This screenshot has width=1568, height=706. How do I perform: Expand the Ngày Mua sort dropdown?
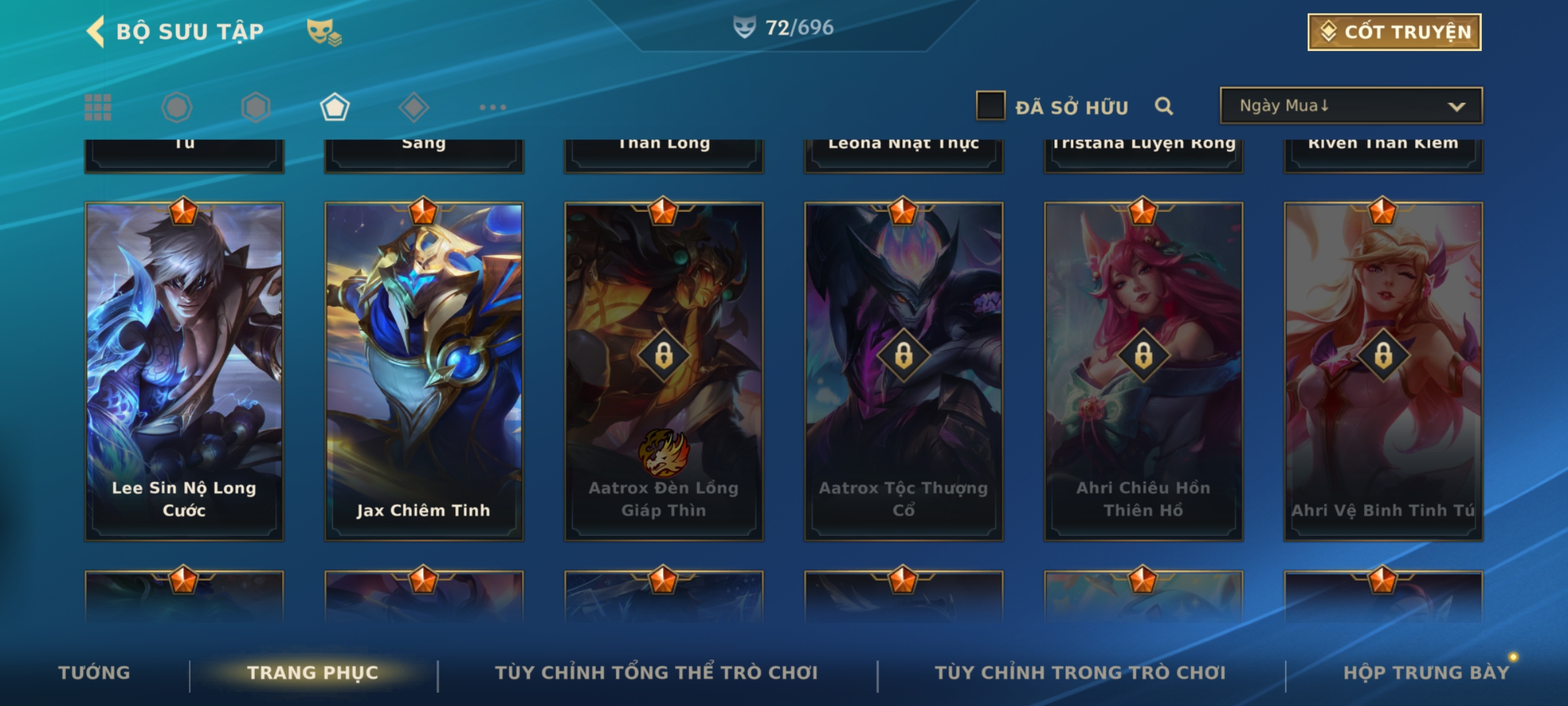pyautogui.click(x=1351, y=105)
